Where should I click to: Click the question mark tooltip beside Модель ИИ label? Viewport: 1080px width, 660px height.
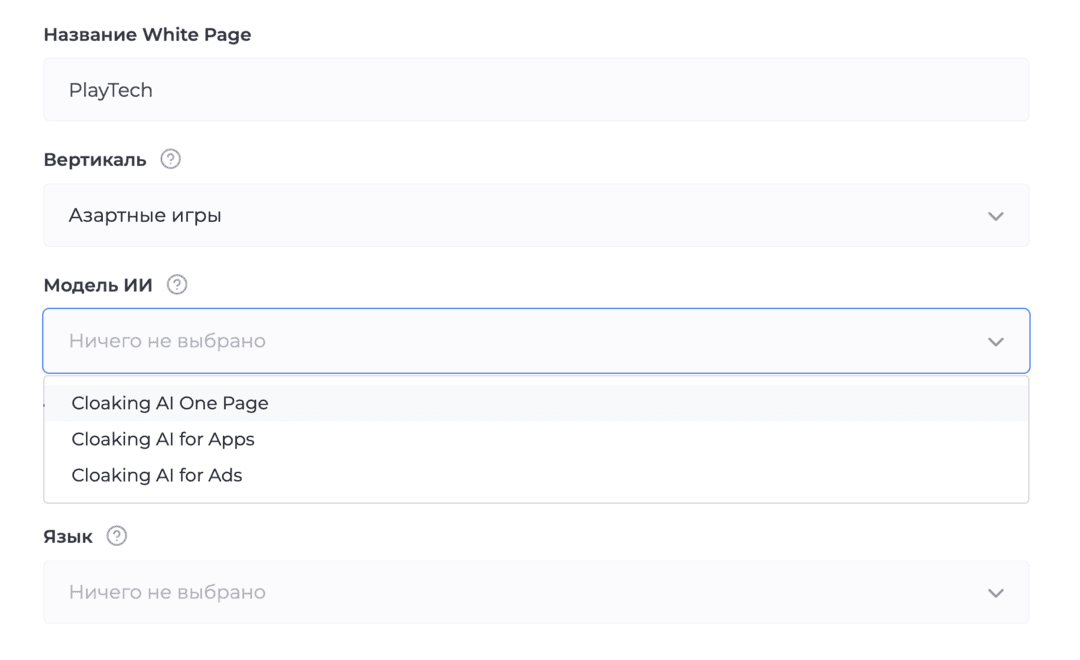point(177,284)
